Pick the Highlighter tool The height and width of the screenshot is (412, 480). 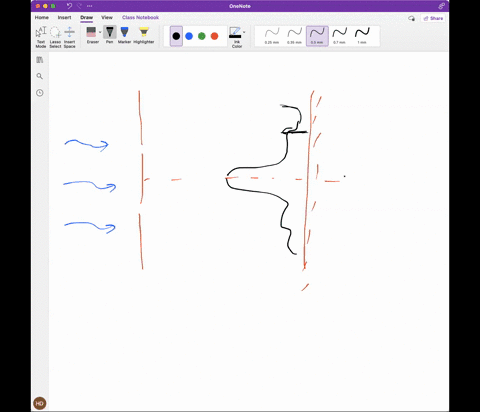pos(144,35)
